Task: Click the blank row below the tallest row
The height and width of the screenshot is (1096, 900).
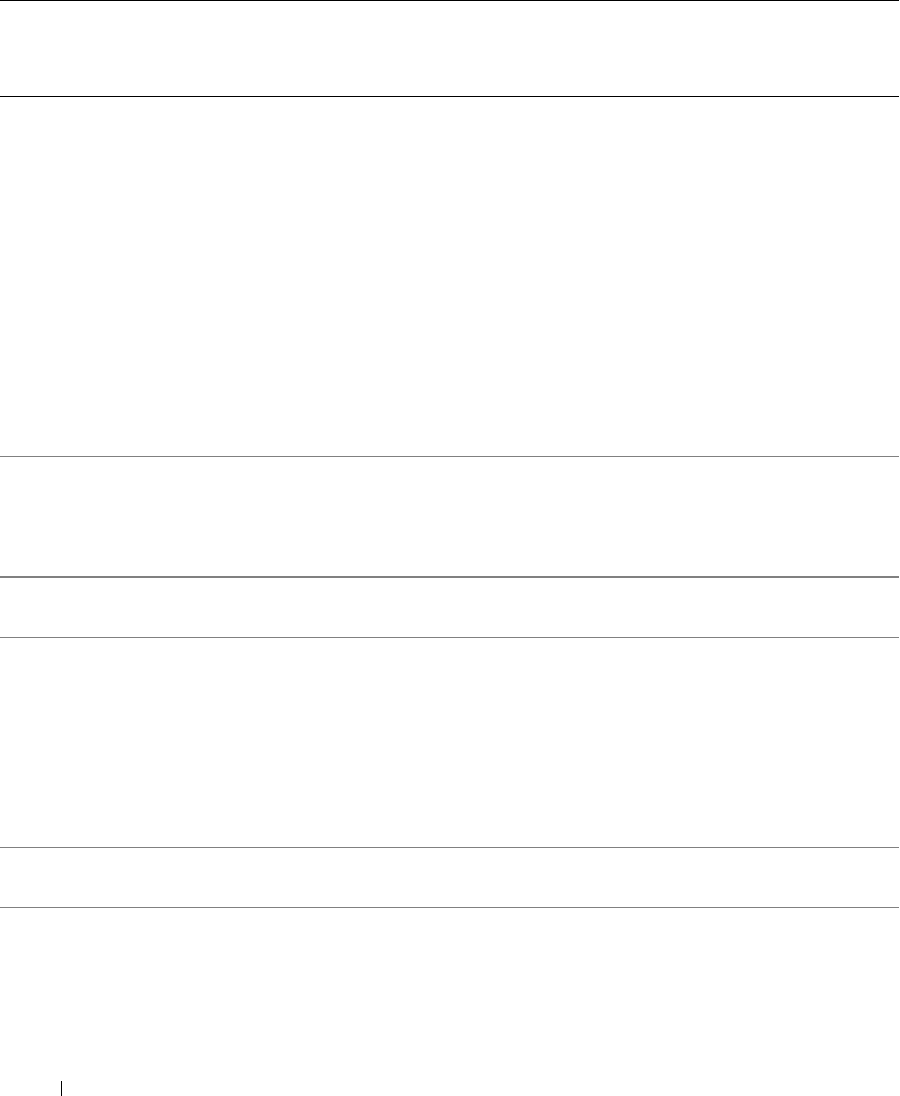Action: coord(450,516)
